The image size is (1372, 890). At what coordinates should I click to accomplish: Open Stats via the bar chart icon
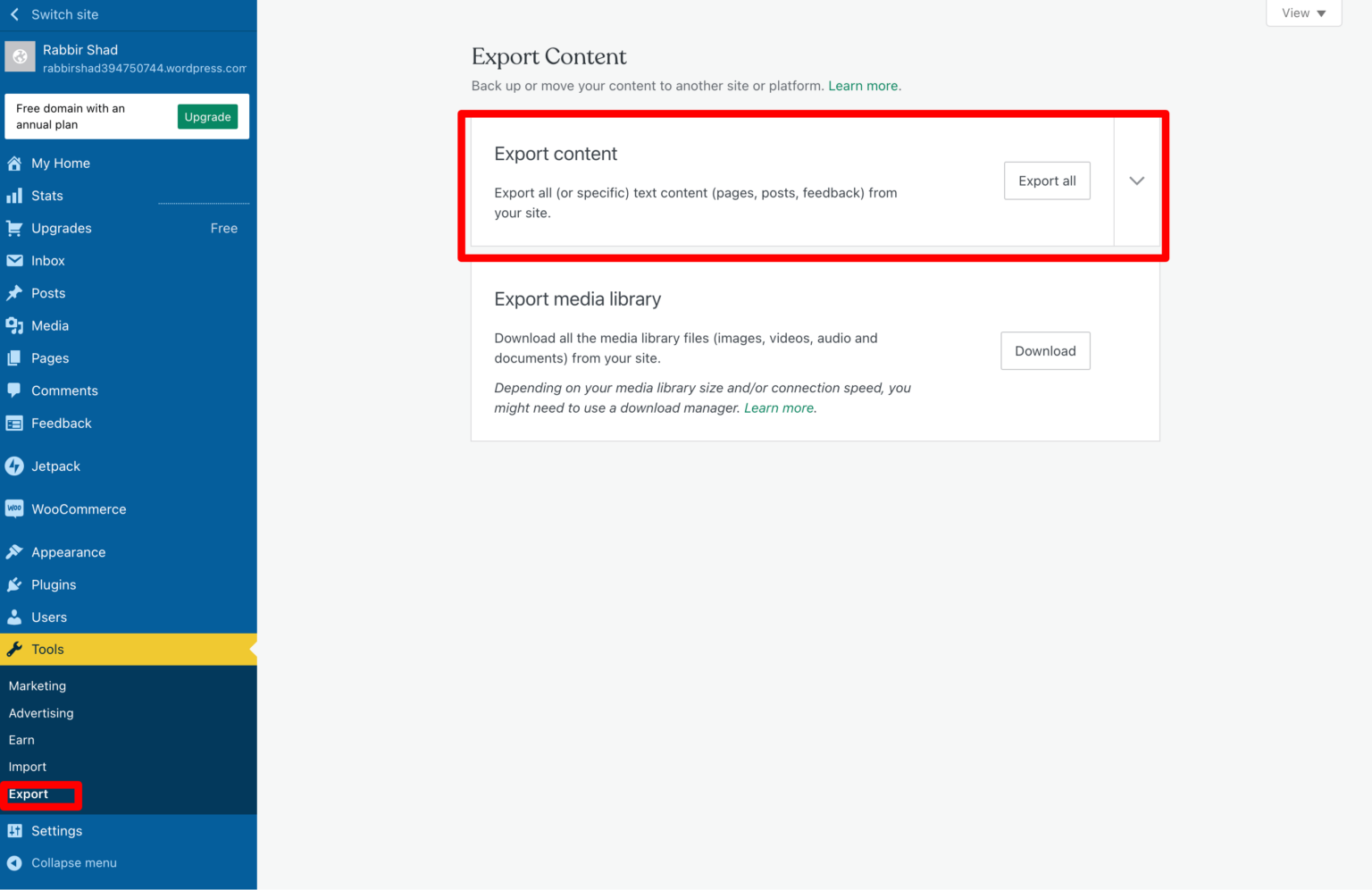click(14, 196)
